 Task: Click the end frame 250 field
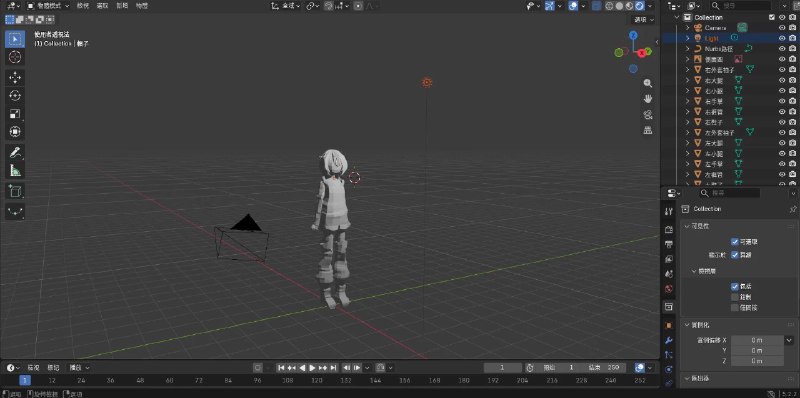pyautogui.click(x=606, y=367)
